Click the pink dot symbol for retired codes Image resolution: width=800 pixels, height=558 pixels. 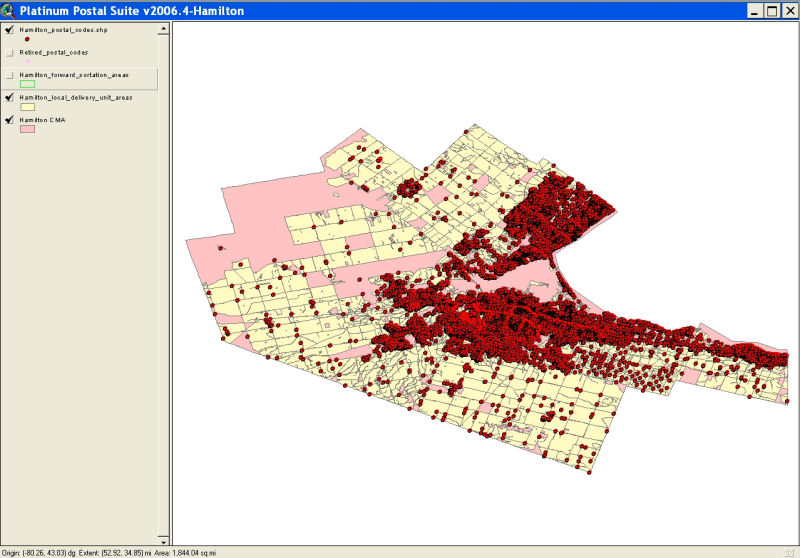pyautogui.click(x=27, y=61)
